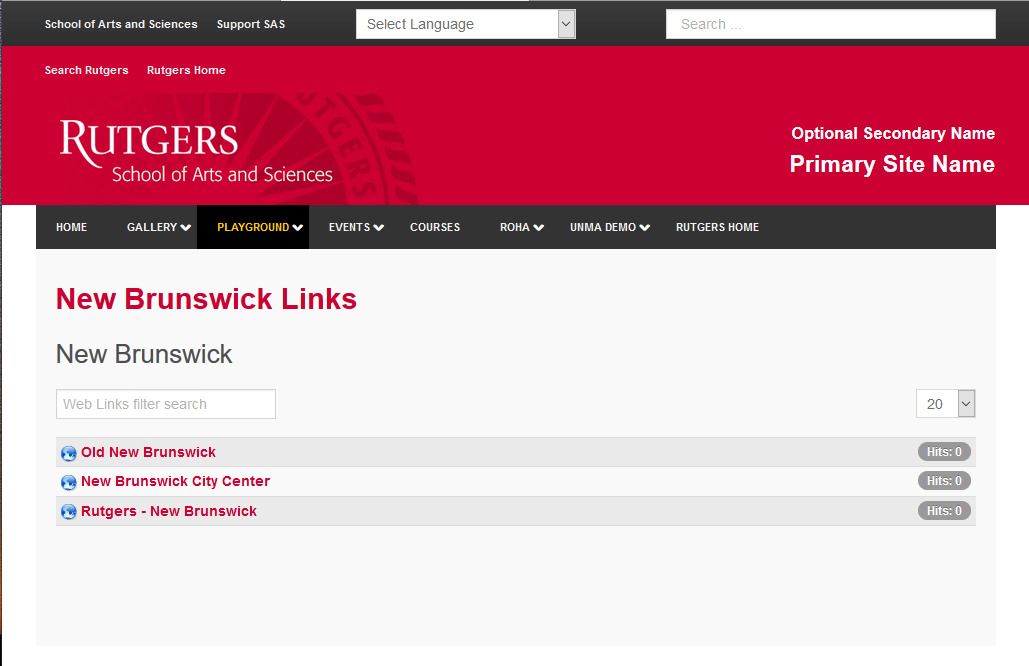Open the Events menu item
This screenshot has width=1029, height=666.
pos(350,227)
